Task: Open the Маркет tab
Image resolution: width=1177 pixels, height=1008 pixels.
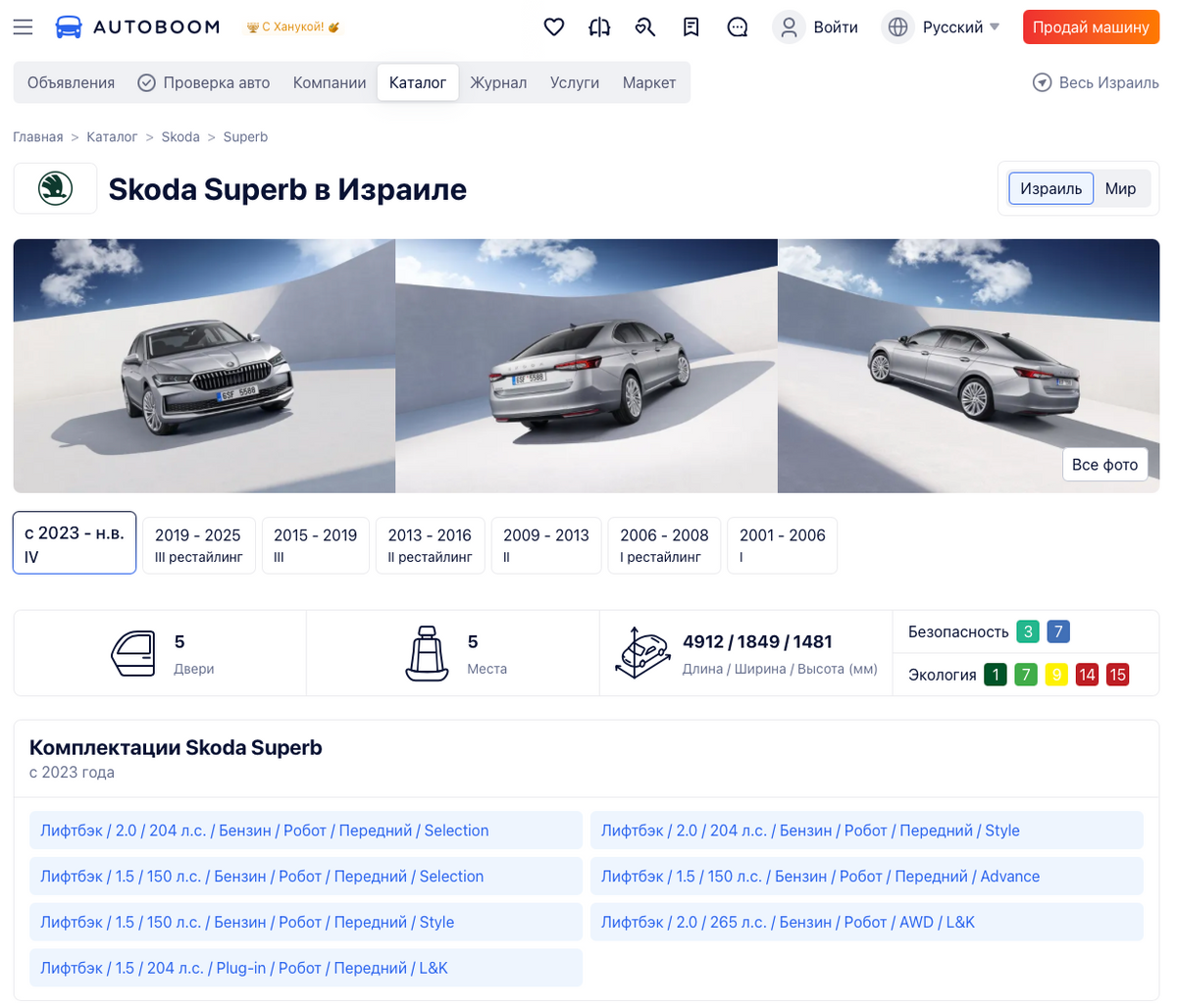Action: pos(649,82)
